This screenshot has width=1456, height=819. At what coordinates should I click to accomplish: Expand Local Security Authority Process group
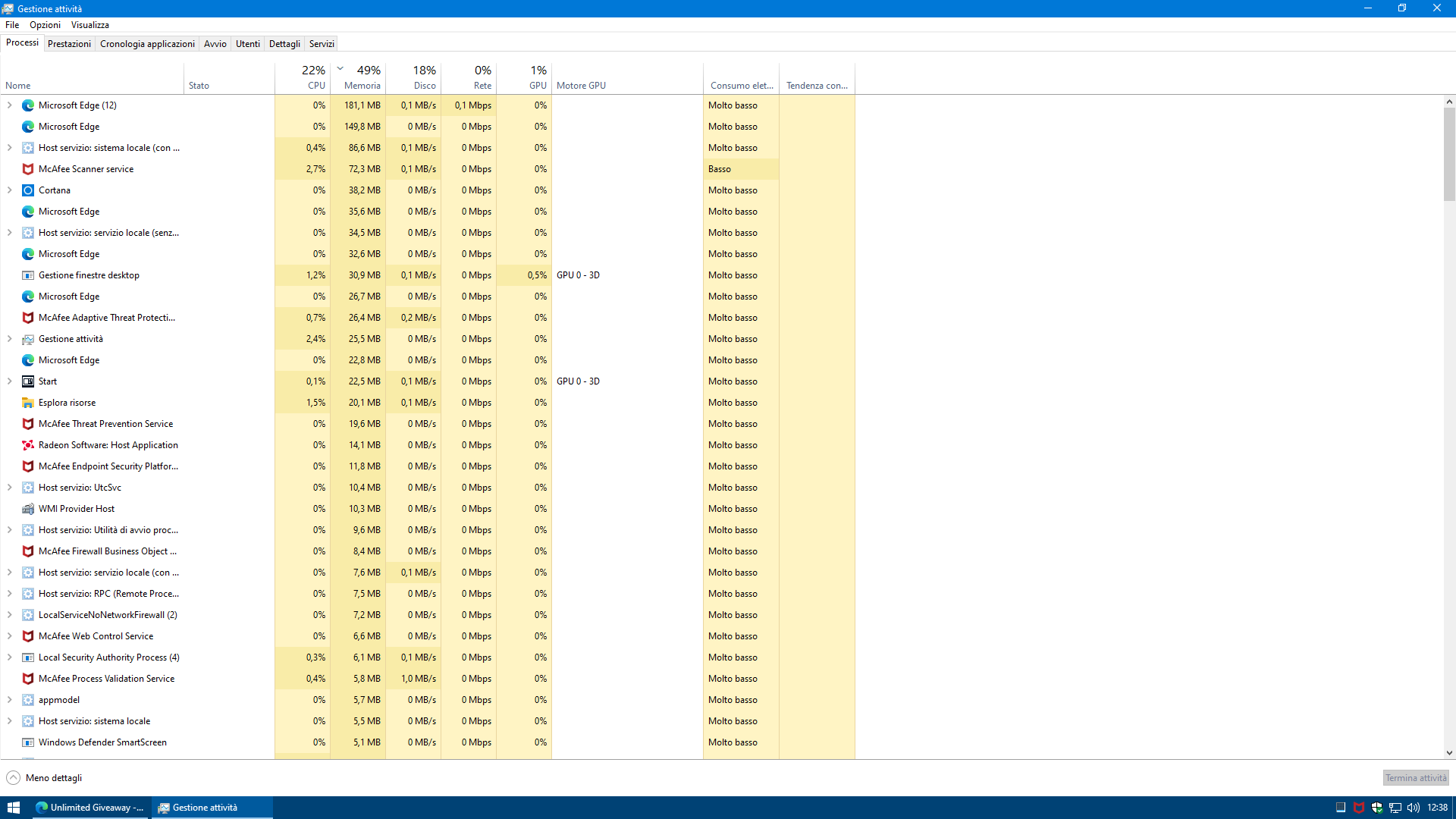pyautogui.click(x=10, y=657)
